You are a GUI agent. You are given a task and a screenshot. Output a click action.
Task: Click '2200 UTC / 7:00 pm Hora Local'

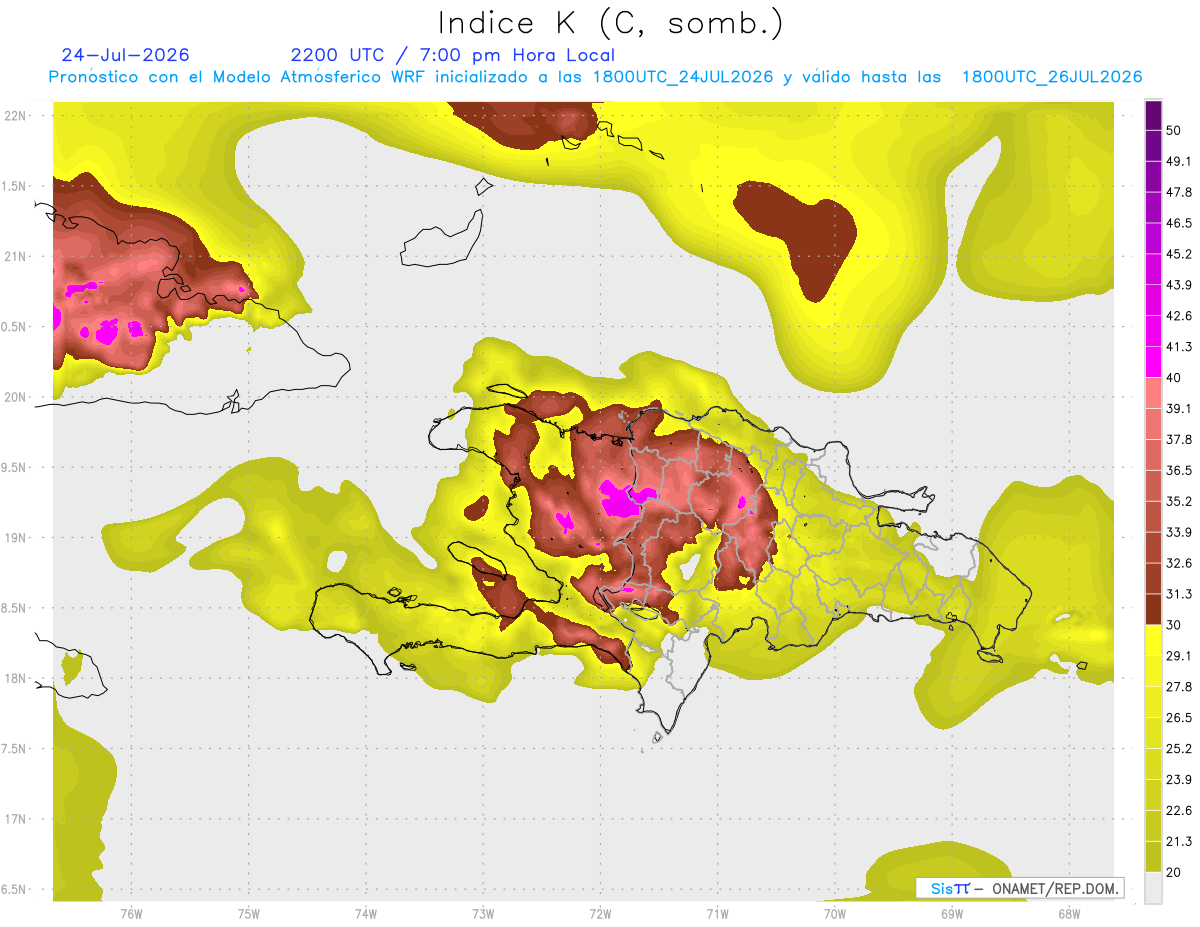tap(452, 55)
